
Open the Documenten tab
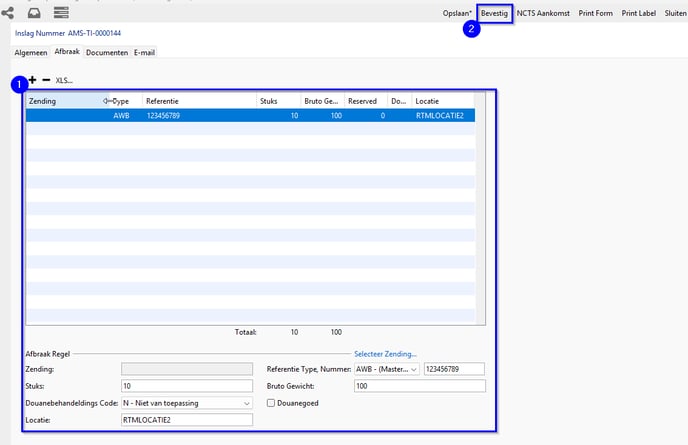(x=107, y=52)
